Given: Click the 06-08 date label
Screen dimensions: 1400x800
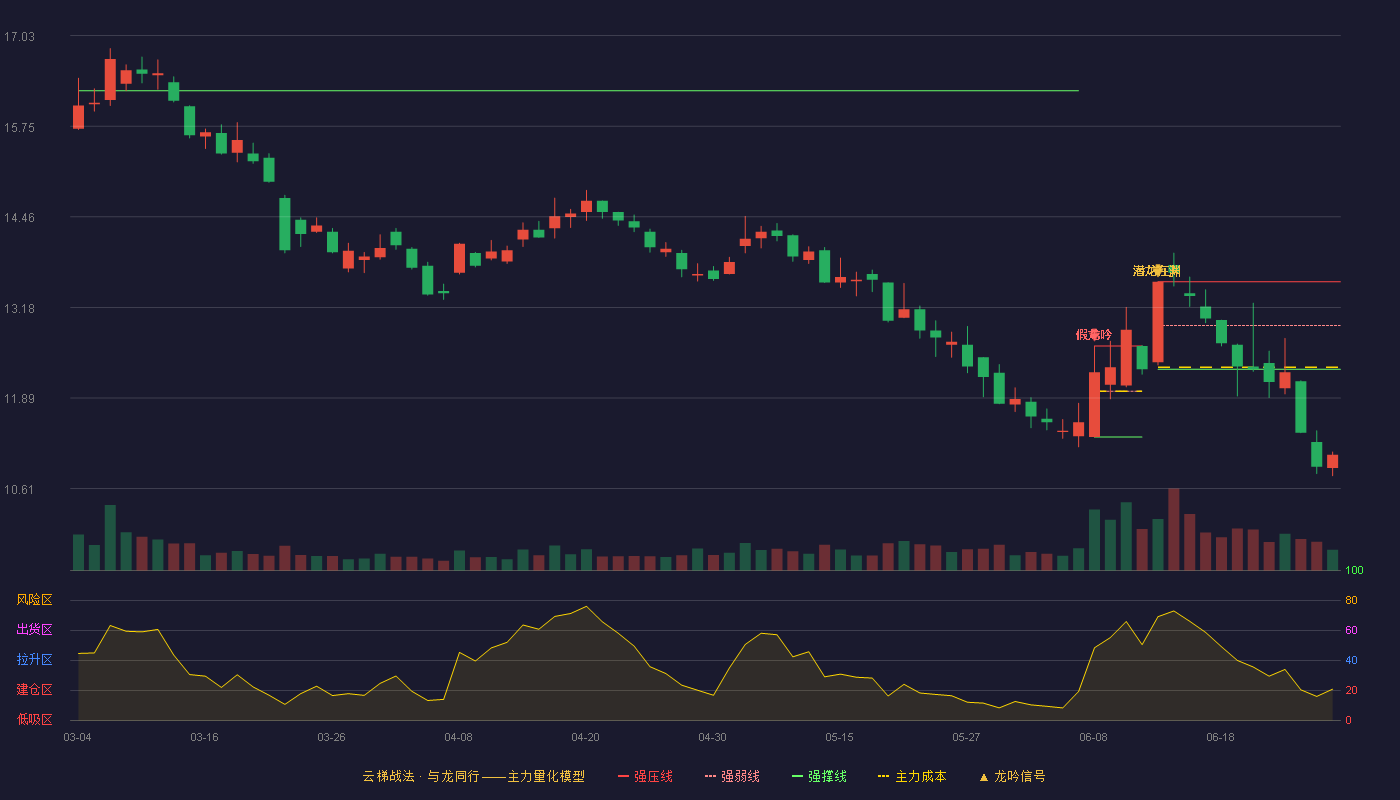Looking at the screenshot, I should (1093, 737).
